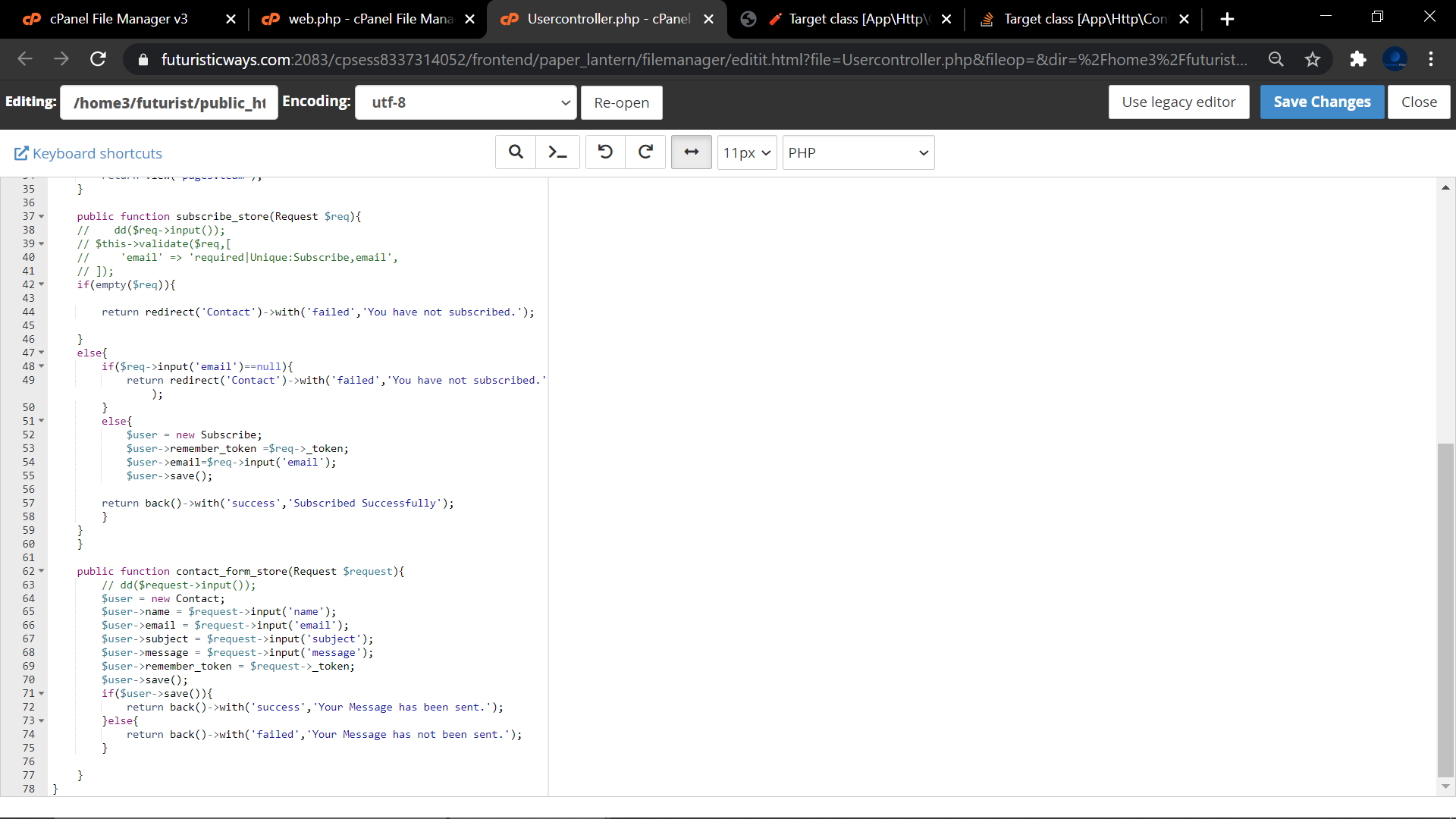Fold the contact_form_store function at line 62

tap(42, 571)
